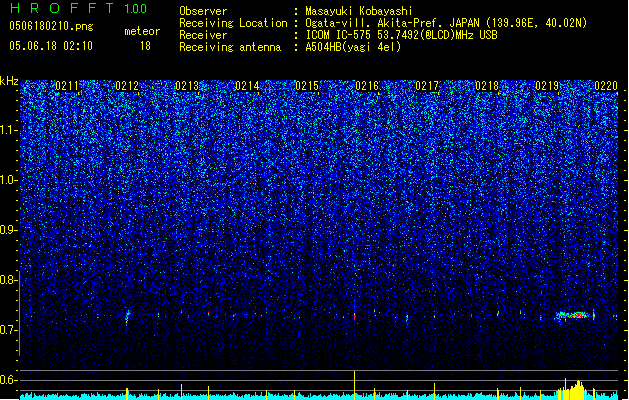This screenshot has height=400, width=629.
Task: Click the 0.7 kHz axis label
Action: point(8,330)
